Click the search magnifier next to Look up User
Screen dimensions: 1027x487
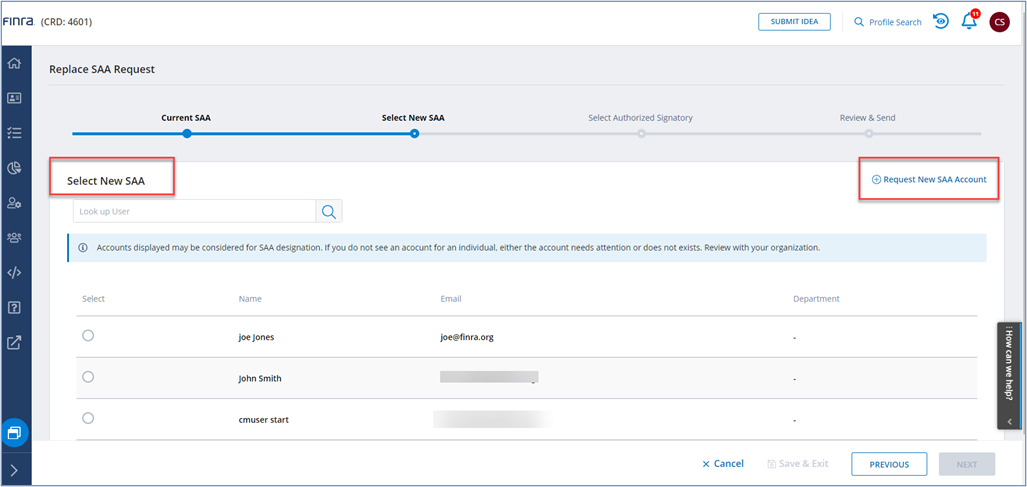(x=329, y=211)
